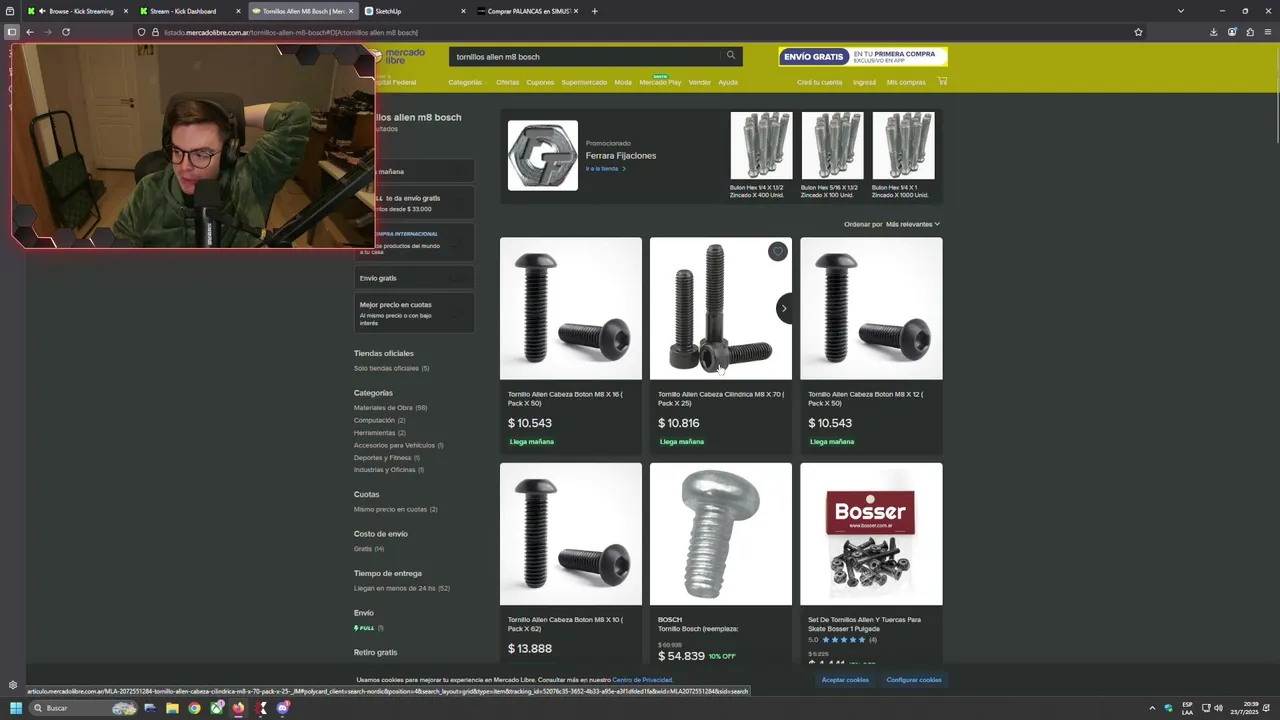1280x720 pixels.
Task: Filter by Accesorios para Vehículos category
Action: [x=398, y=445]
